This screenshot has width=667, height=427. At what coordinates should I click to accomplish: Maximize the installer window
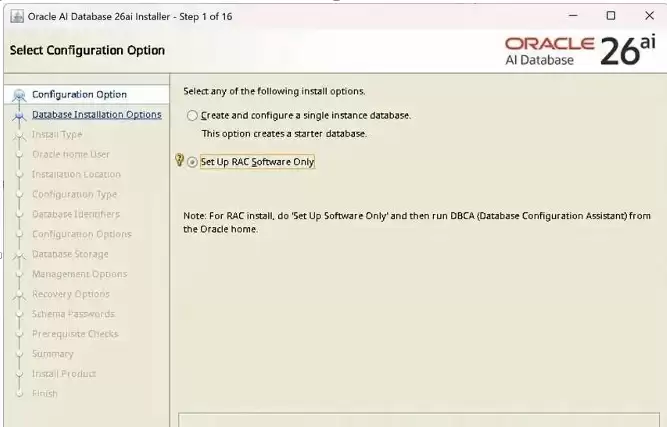coord(611,16)
